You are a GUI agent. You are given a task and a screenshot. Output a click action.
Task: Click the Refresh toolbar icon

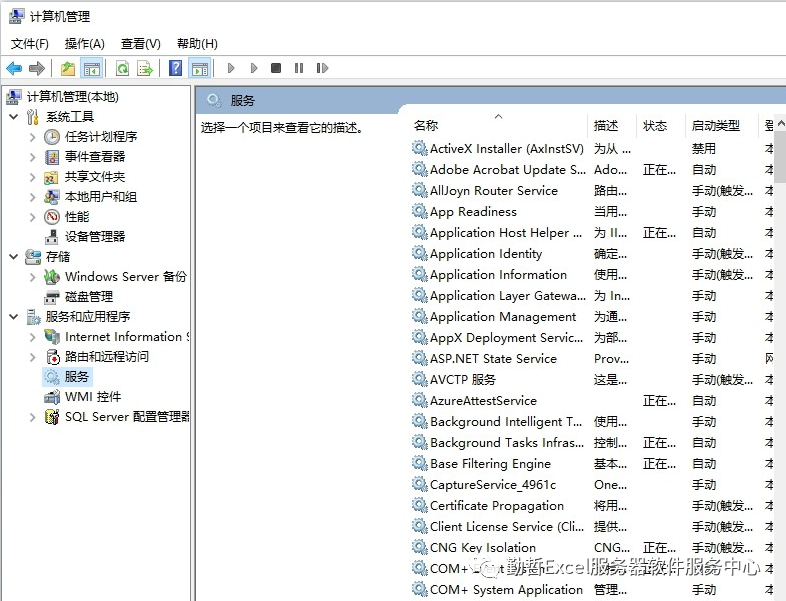click(x=122, y=68)
